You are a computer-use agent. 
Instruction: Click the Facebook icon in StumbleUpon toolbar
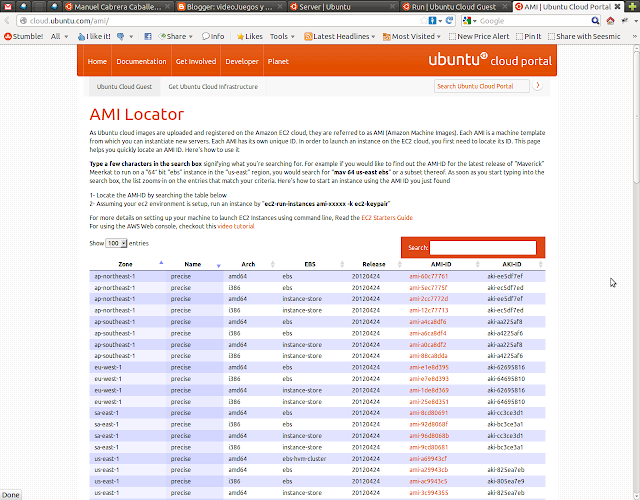(148, 36)
